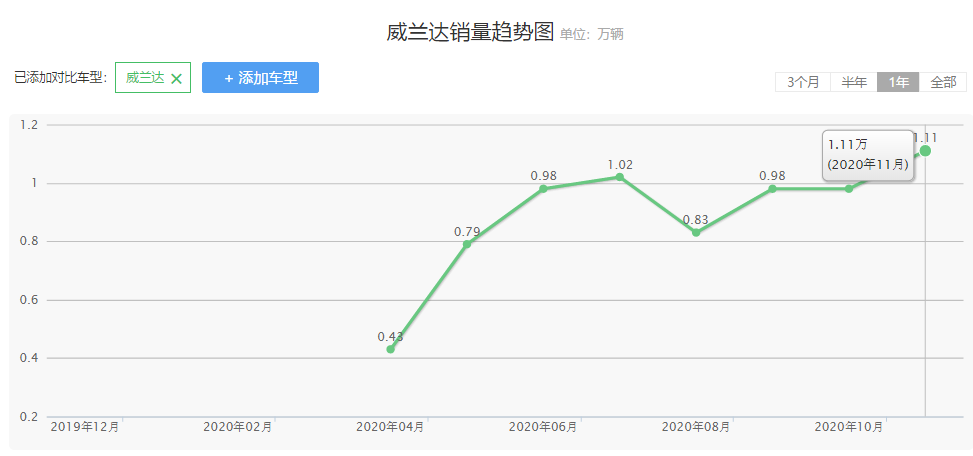Click the 1.11万 (2020年11月) tooltip
This screenshot has width=973, height=456.
tap(868, 155)
